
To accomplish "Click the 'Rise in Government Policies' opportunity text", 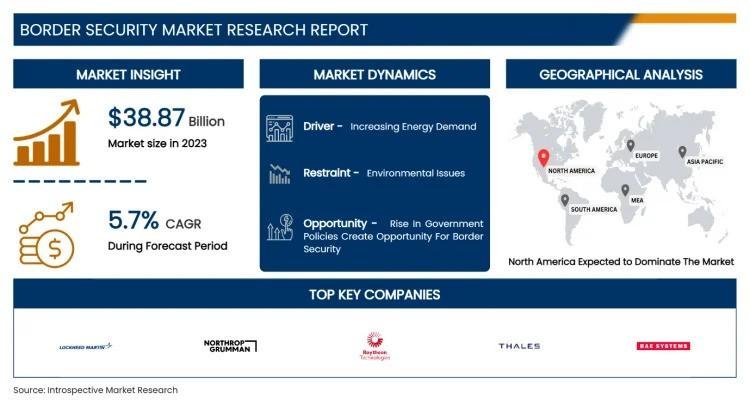I will (x=393, y=236).
